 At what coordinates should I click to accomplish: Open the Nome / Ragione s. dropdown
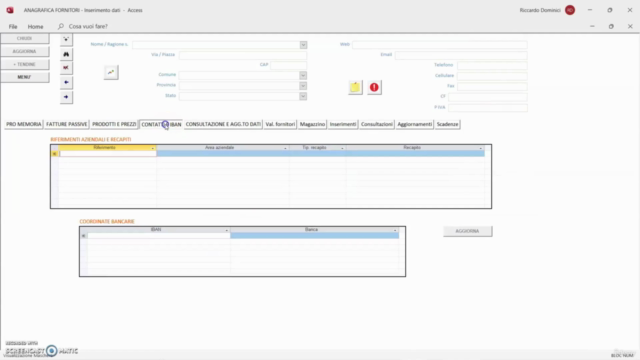pyautogui.click(x=303, y=45)
